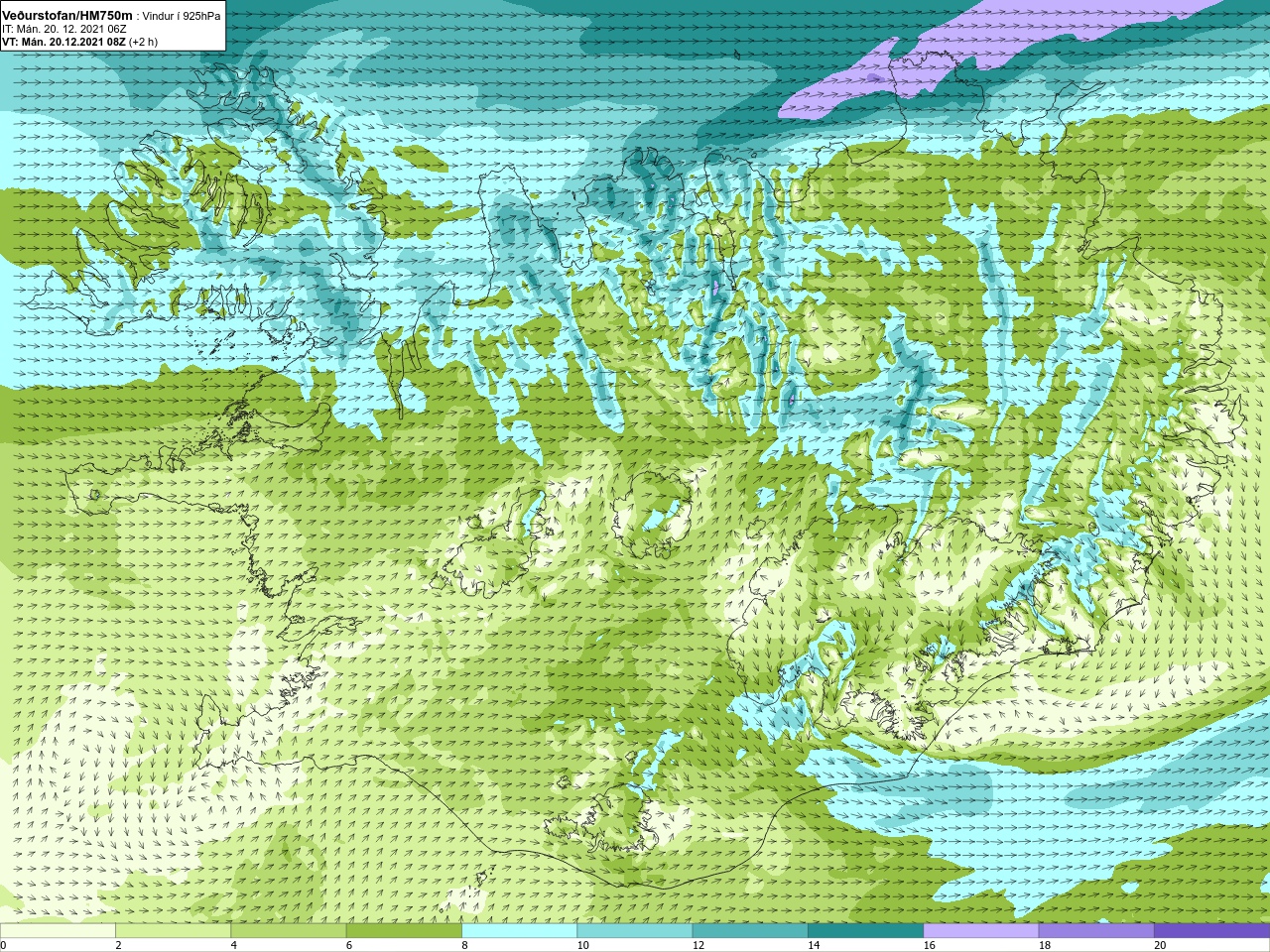The width and height of the screenshot is (1270, 952).
Task: Click the dark violet legend swatch above 20
Action: click(1212, 931)
